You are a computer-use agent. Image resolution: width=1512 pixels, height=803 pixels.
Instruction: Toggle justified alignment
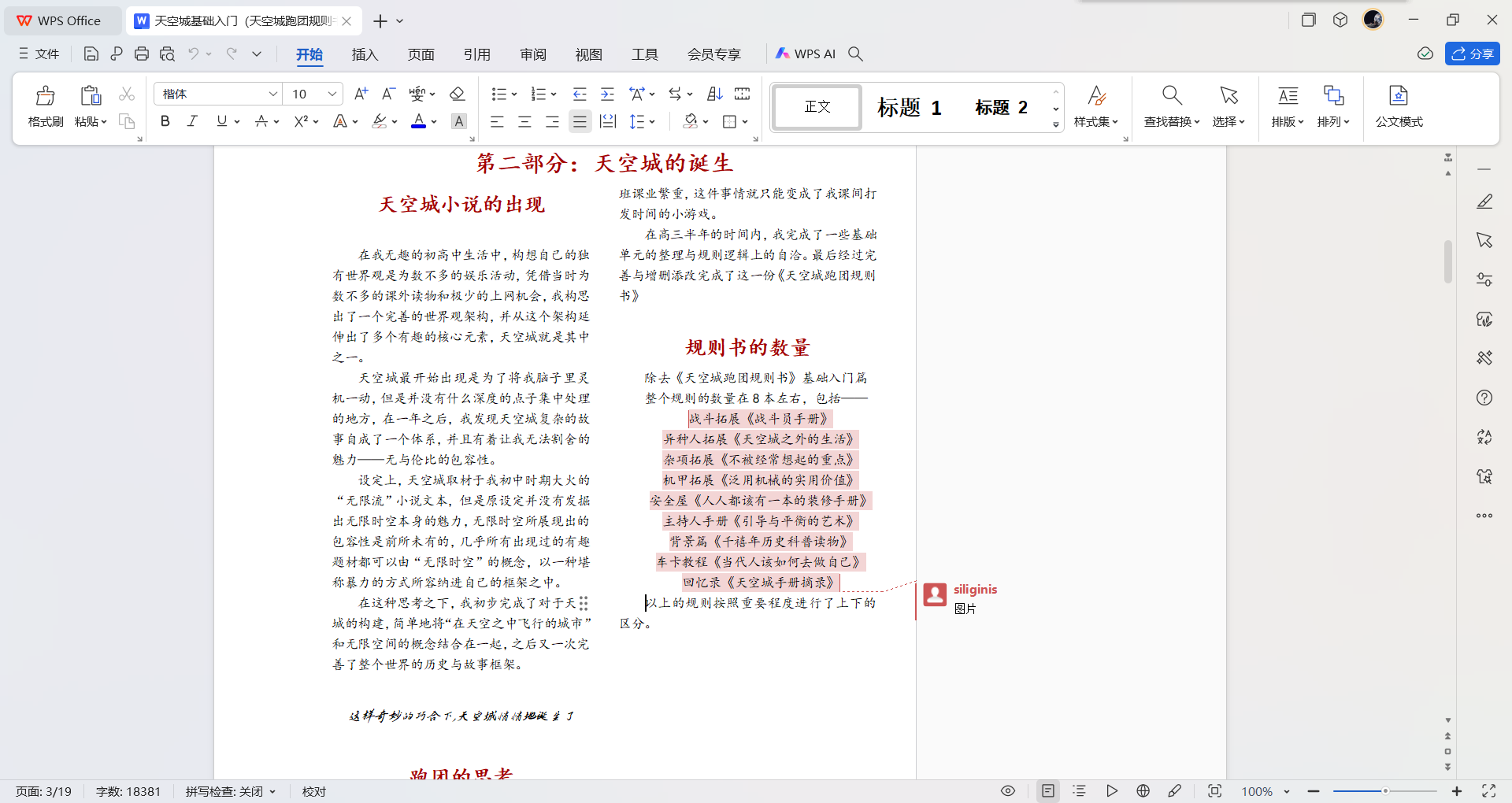click(x=580, y=121)
